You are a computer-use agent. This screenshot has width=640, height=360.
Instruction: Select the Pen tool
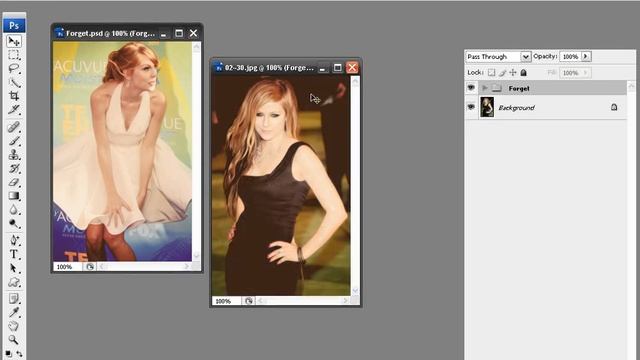click(14, 240)
